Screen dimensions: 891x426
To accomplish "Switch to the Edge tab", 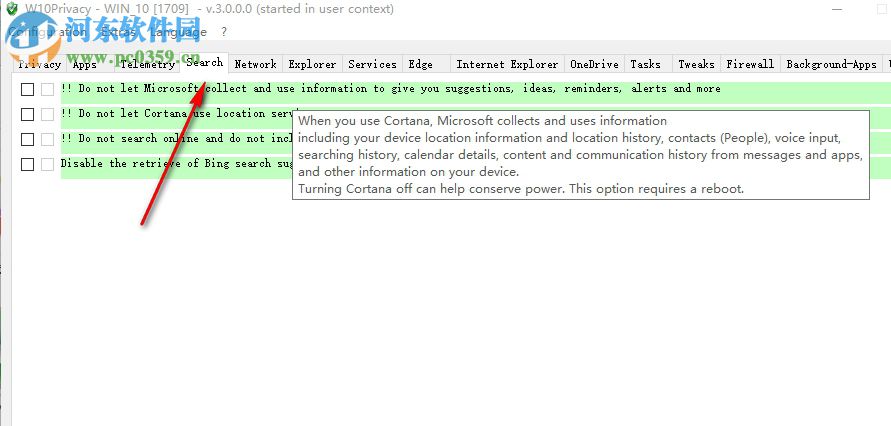I will 426,64.
